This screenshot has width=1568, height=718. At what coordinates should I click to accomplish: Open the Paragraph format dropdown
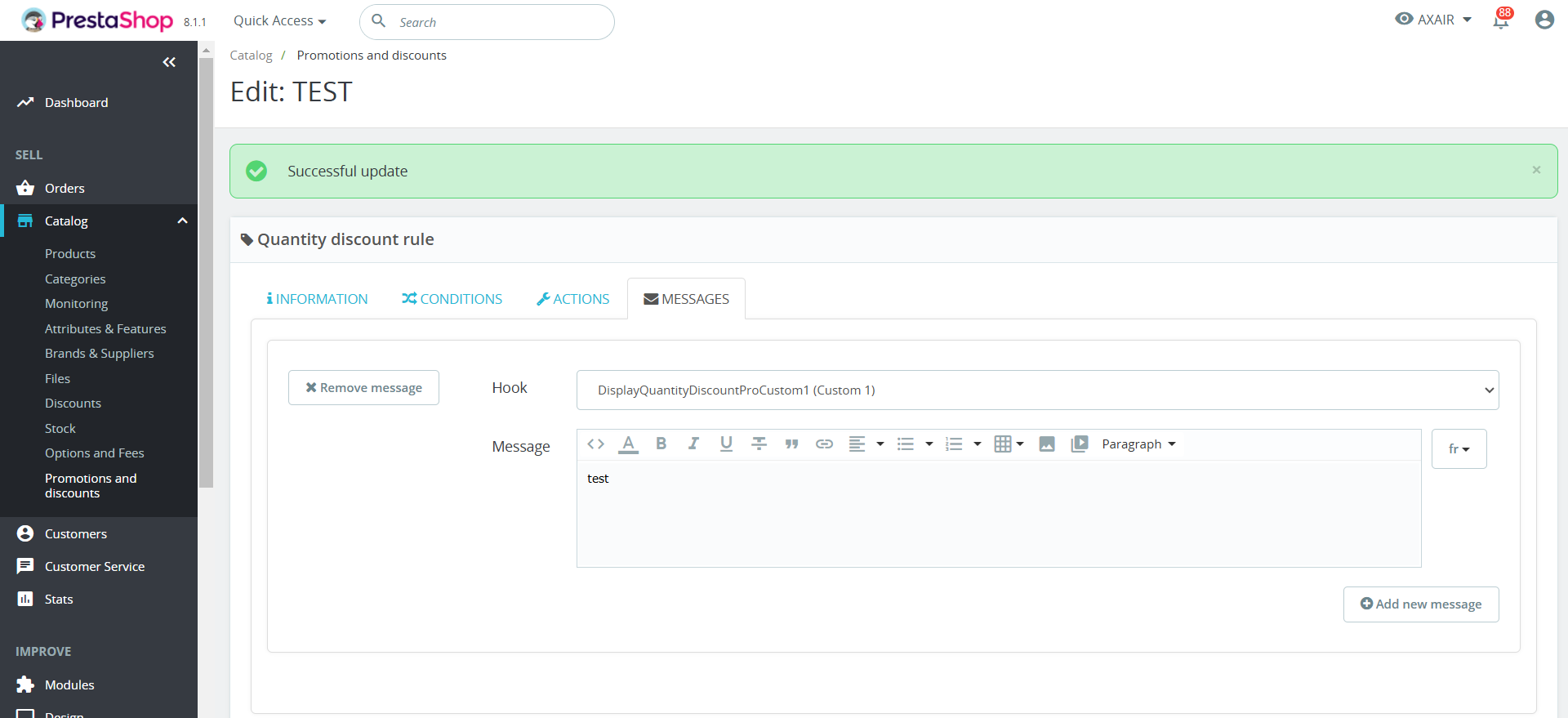click(x=1138, y=444)
